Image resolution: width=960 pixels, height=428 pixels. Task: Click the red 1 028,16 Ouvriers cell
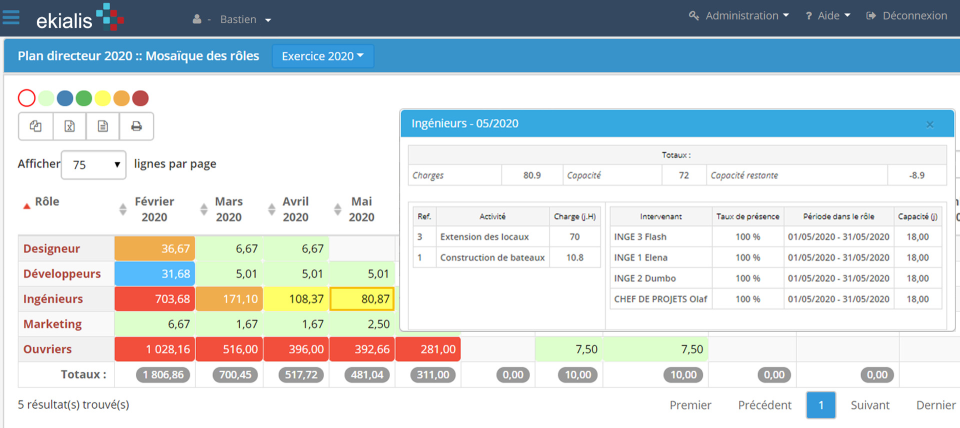pos(155,350)
